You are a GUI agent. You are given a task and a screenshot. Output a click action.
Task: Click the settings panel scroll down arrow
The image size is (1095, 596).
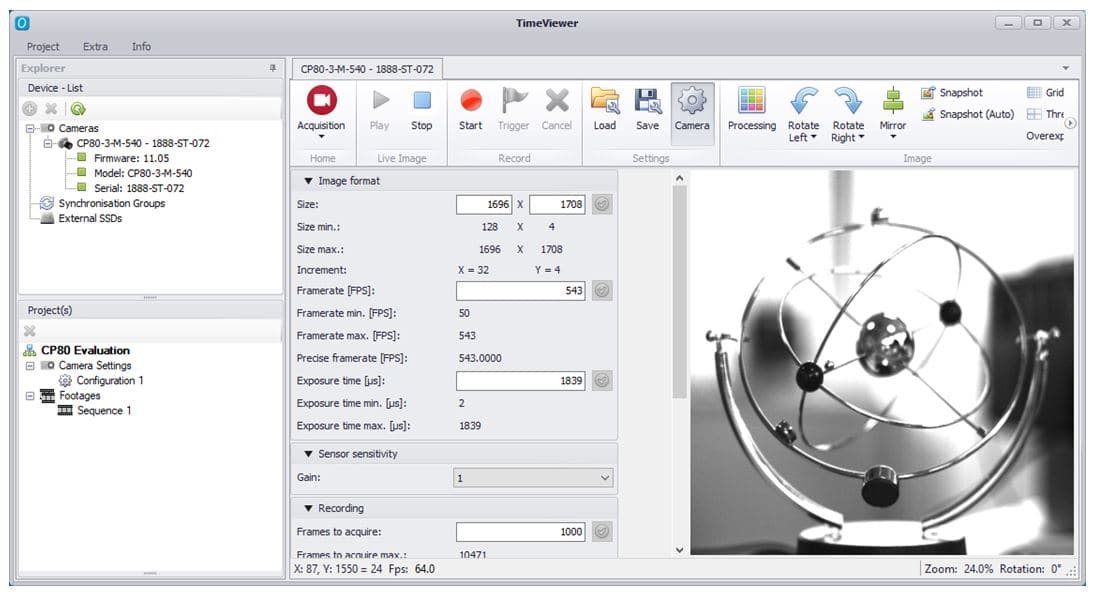(679, 550)
